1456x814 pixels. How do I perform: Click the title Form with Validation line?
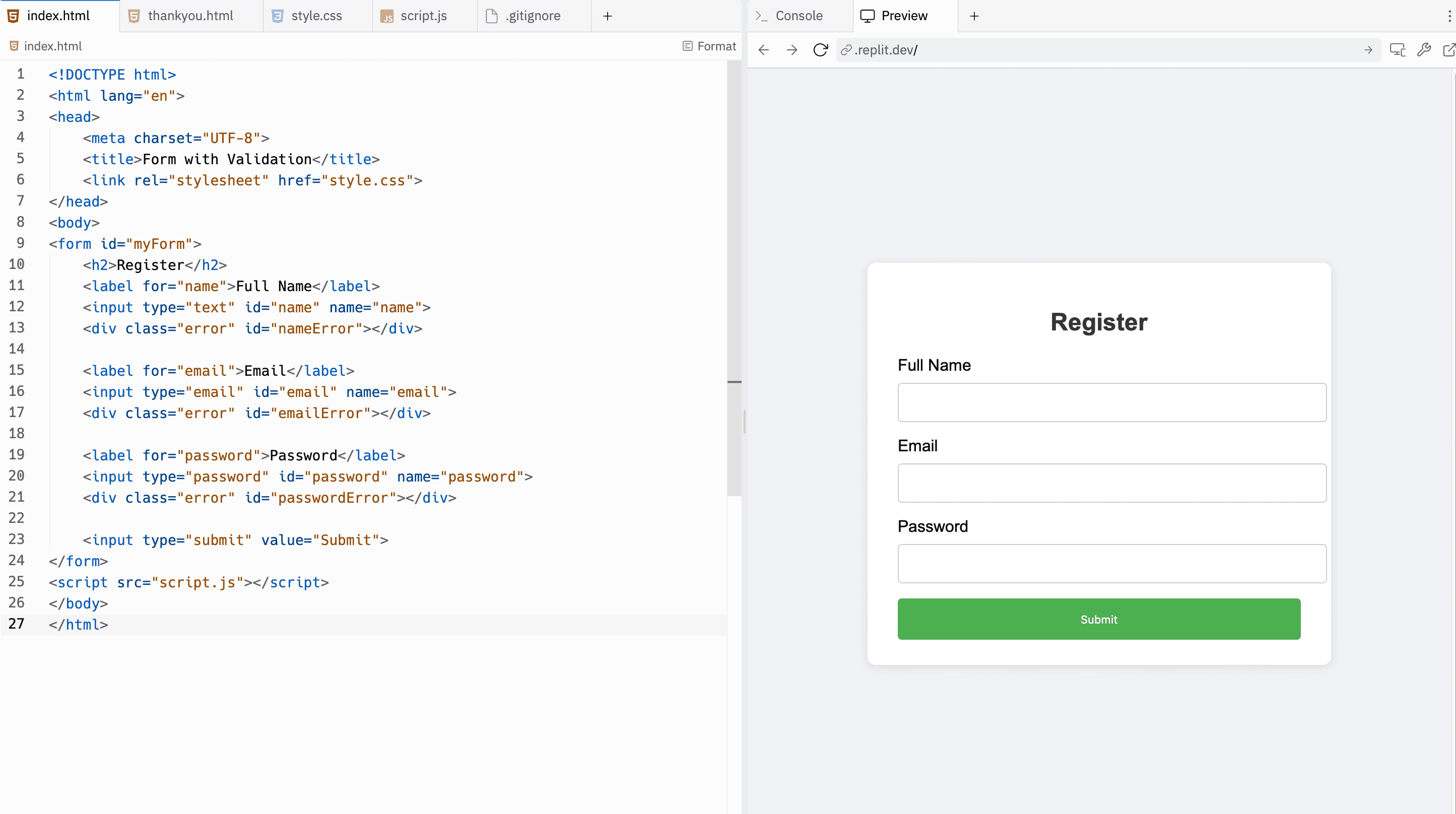[x=231, y=159]
